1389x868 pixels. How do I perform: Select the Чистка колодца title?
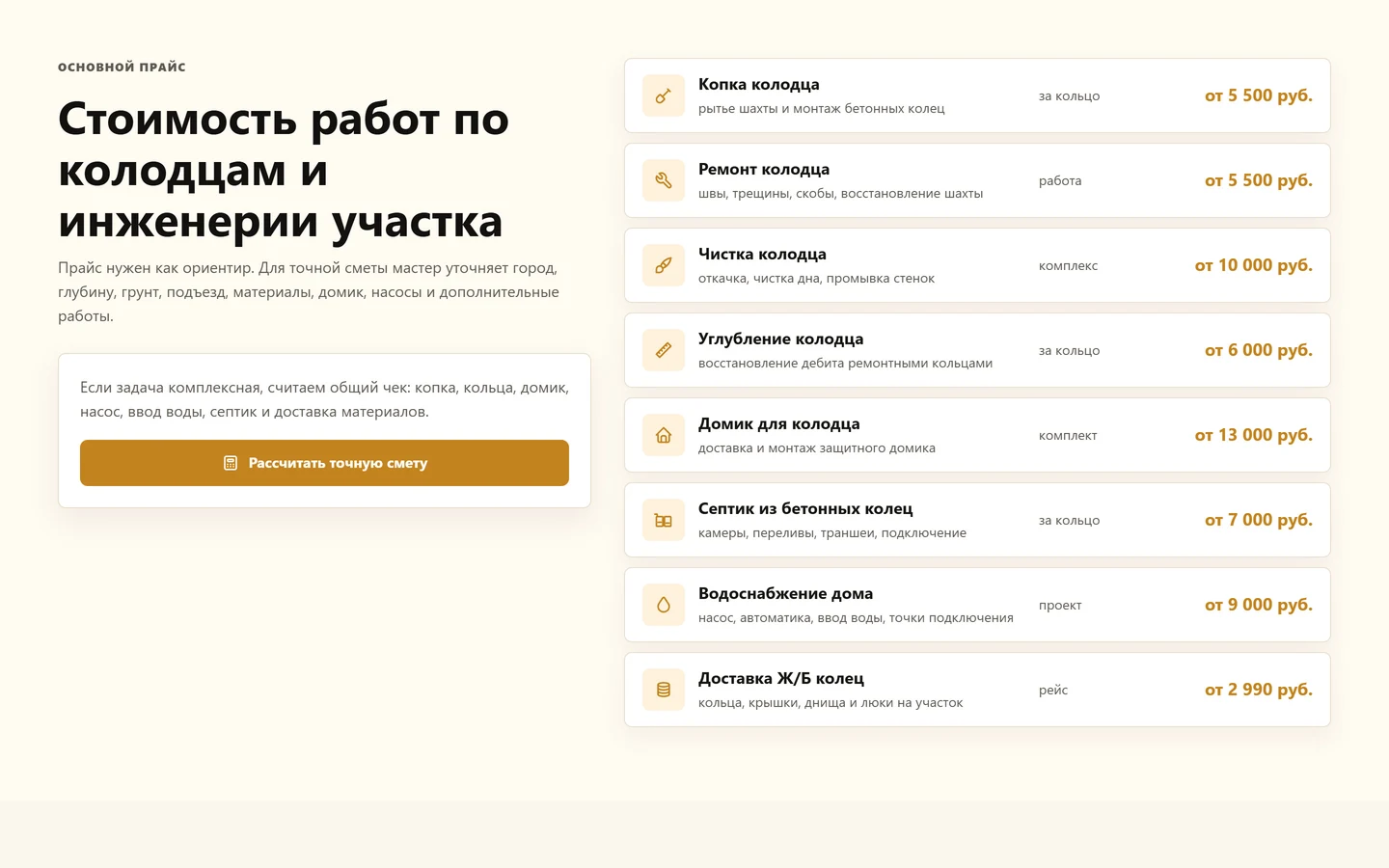point(762,254)
